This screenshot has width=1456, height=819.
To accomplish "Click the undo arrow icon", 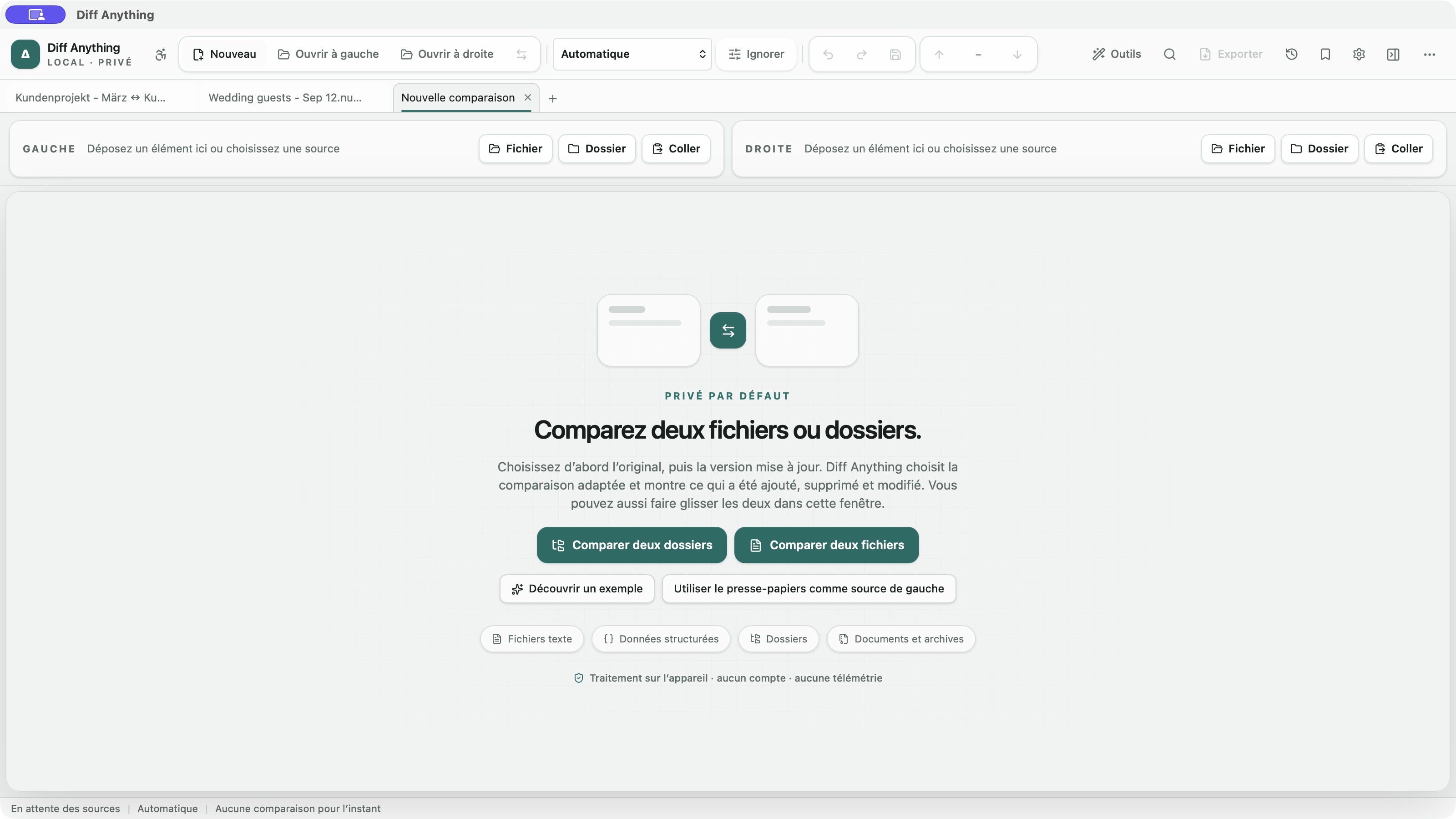I will pos(828,54).
